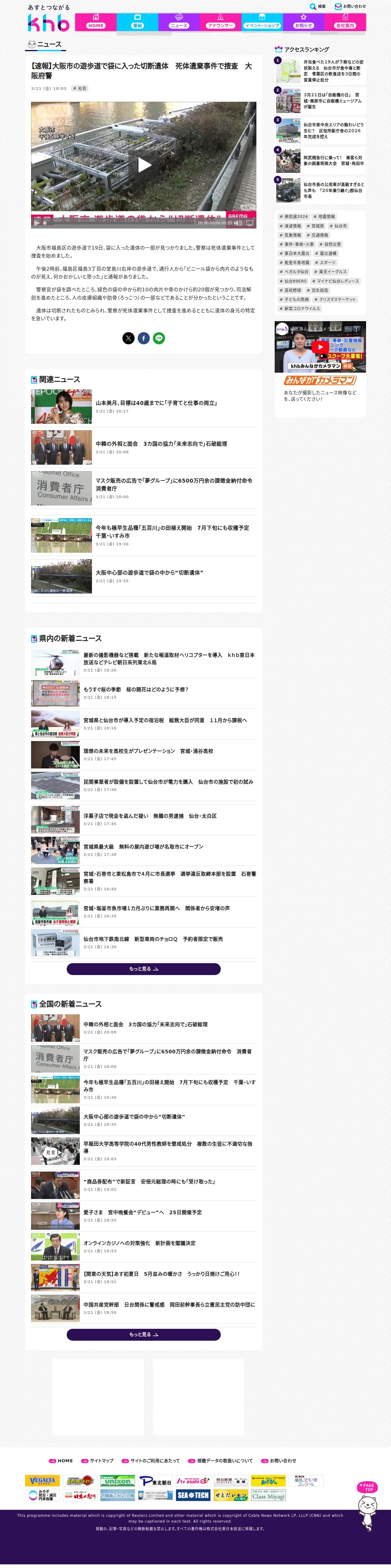Image resolution: width=391 pixels, height=1568 pixels.
Task: Click the アクセスランキング heading icon
Action: 279,49
